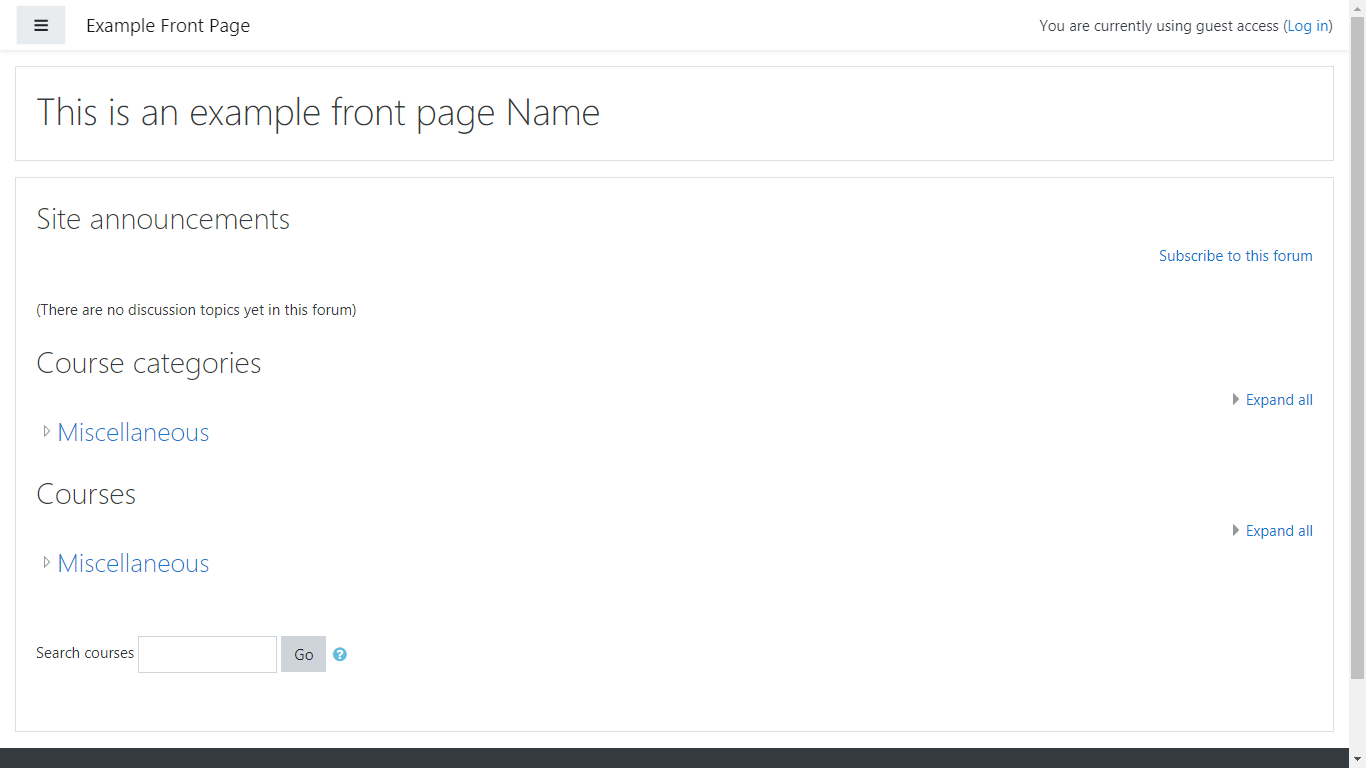The image size is (1366, 768).
Task: Subscribe to this forum
Action: [x=1235, y=256]
